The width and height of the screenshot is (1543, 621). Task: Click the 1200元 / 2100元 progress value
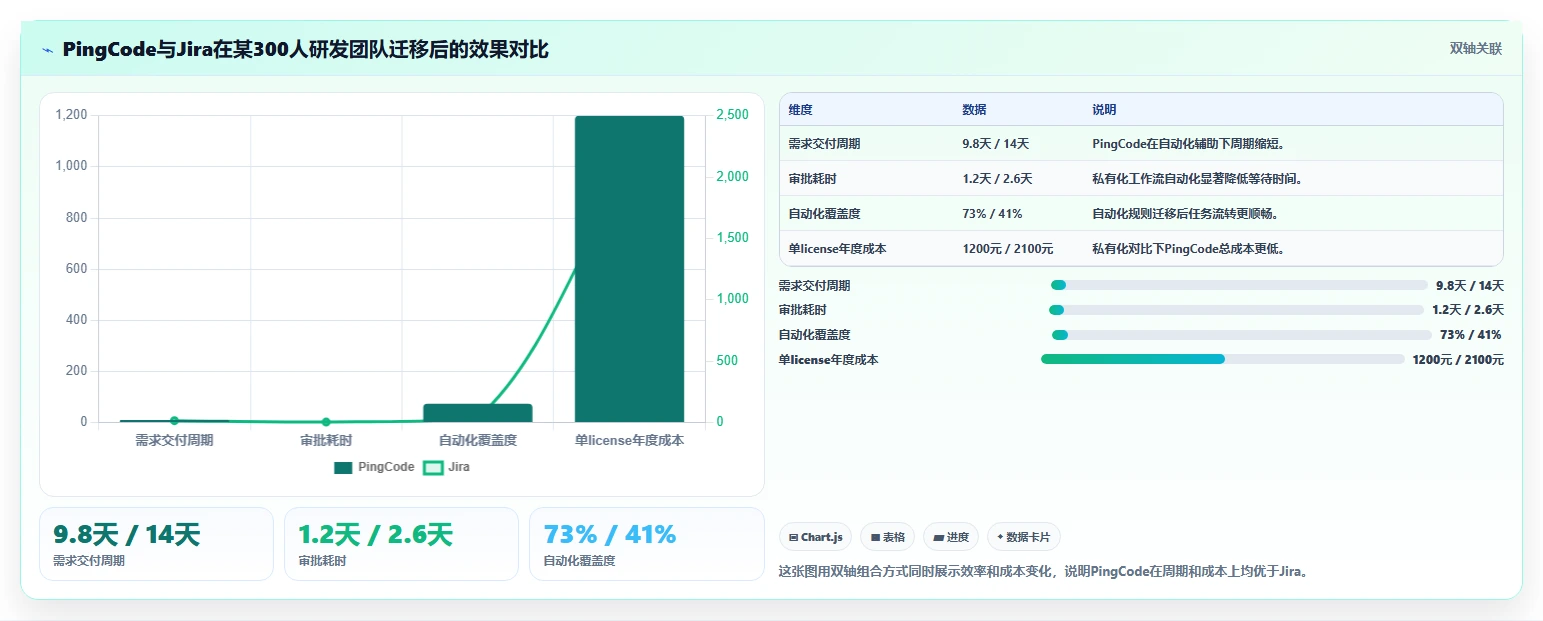point(1458,359)
